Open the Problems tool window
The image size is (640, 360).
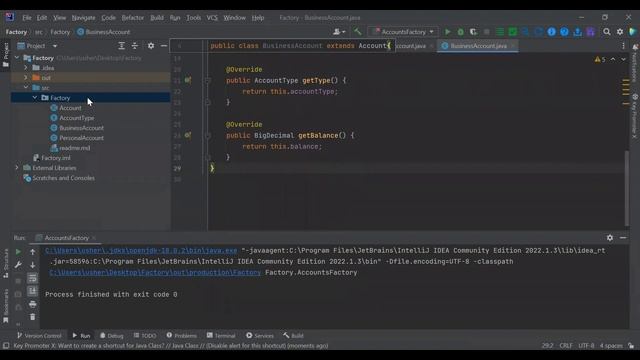[x=182, y=336]
